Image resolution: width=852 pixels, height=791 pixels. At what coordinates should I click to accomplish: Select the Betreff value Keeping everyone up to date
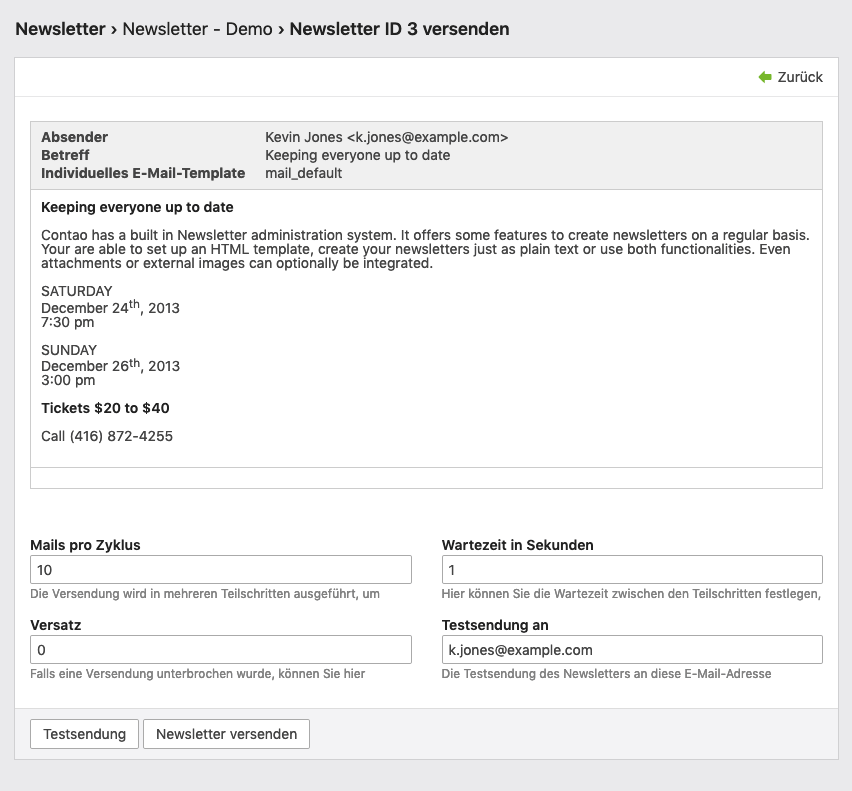pos(358,155)
